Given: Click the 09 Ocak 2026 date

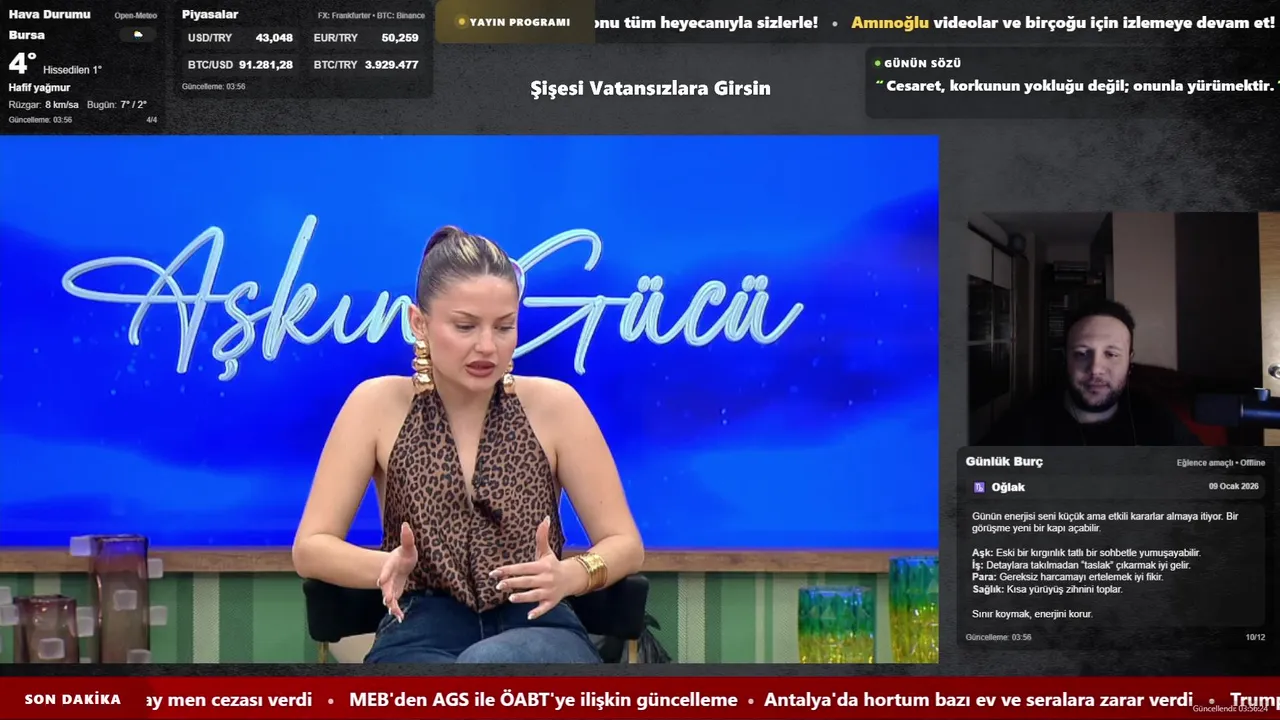Looking at the screenshot, I should coord(1233,486).
